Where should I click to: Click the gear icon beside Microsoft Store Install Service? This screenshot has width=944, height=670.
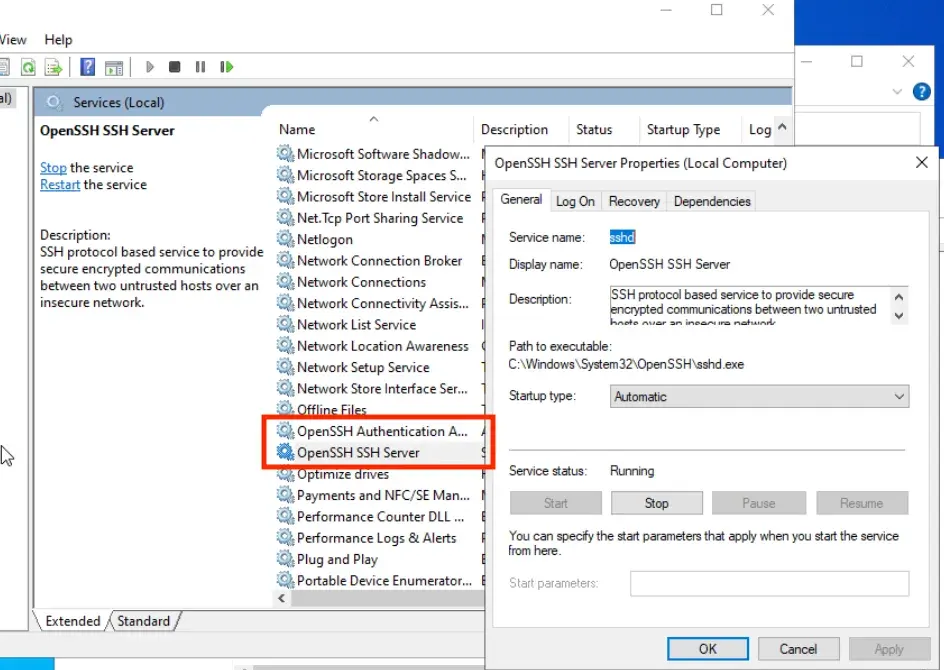(x=285, y=196)
